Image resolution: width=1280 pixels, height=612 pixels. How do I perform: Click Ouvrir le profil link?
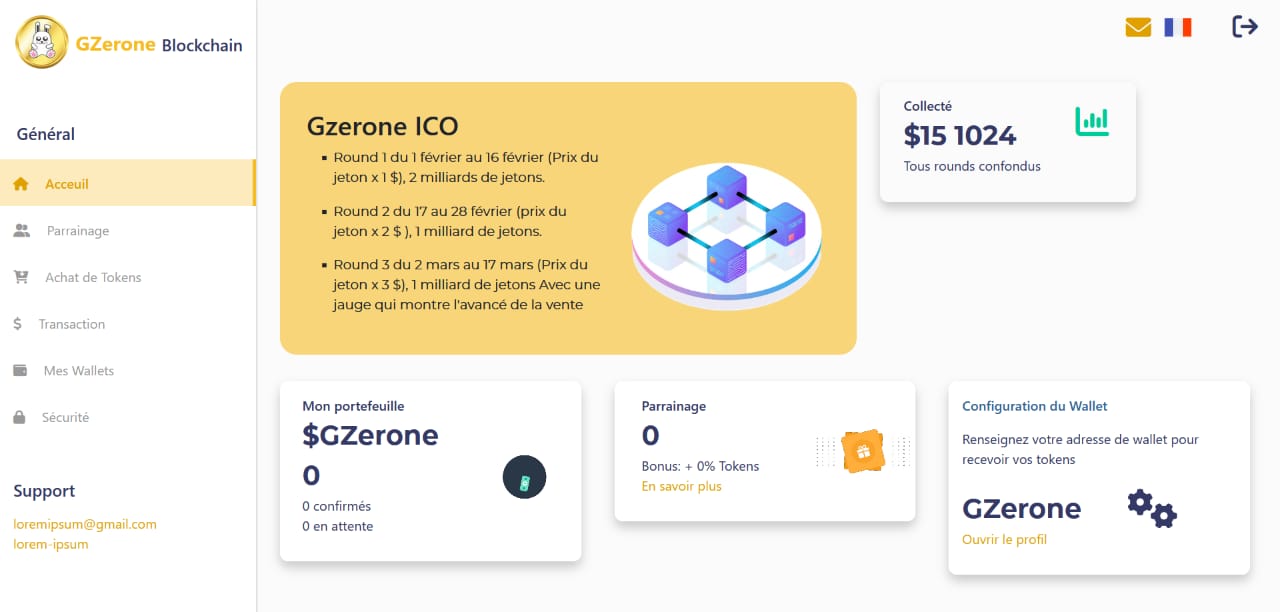(x=1004, y=539)
